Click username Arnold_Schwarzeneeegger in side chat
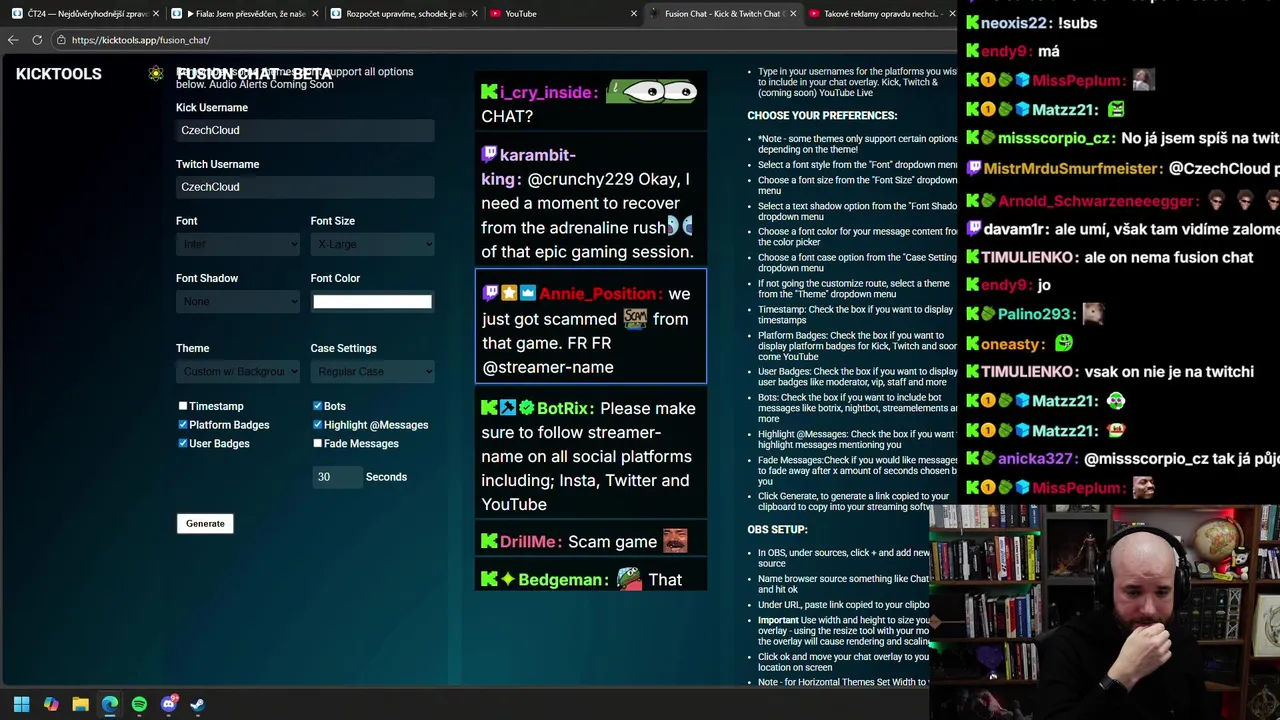 pos(1097,201)
